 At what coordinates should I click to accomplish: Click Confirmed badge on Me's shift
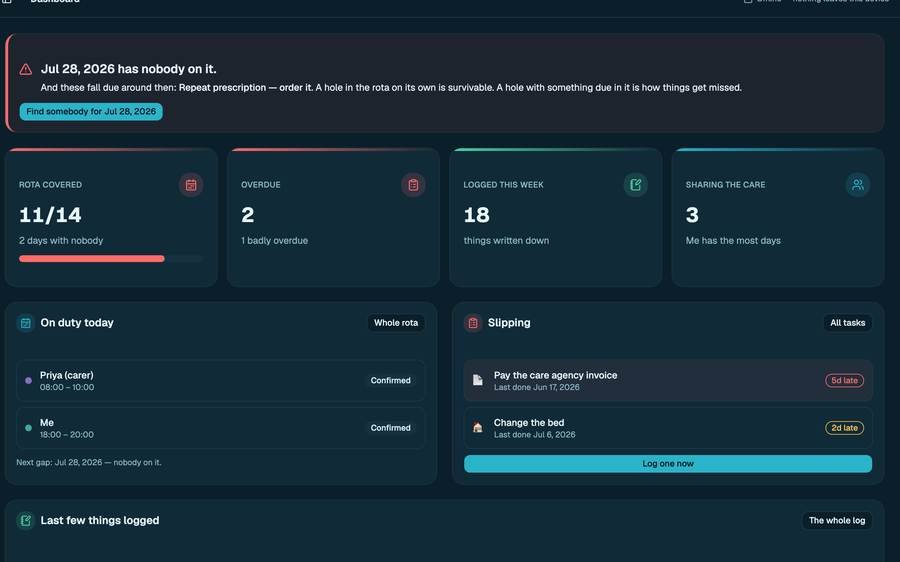[x=390, y=428]
